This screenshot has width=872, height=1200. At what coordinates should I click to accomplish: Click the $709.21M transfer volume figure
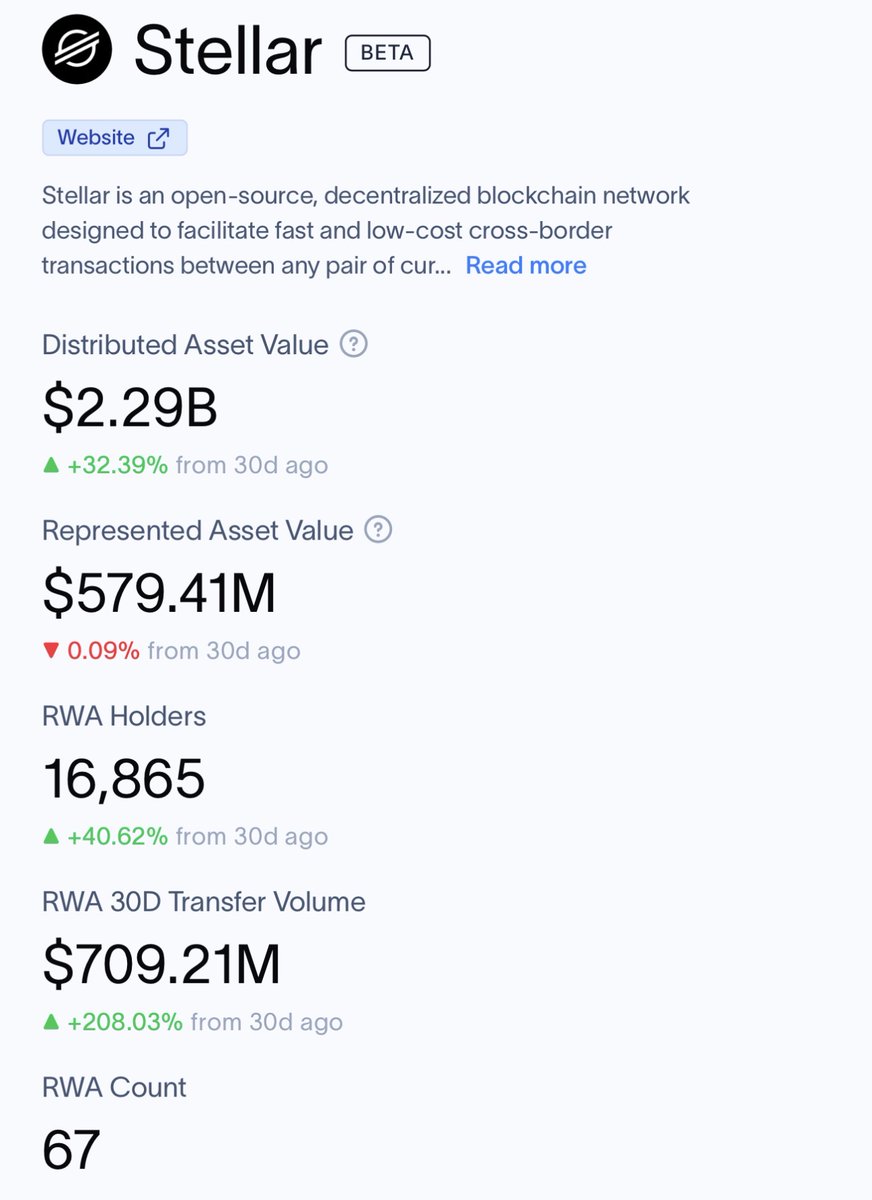[x=162, y=964]
